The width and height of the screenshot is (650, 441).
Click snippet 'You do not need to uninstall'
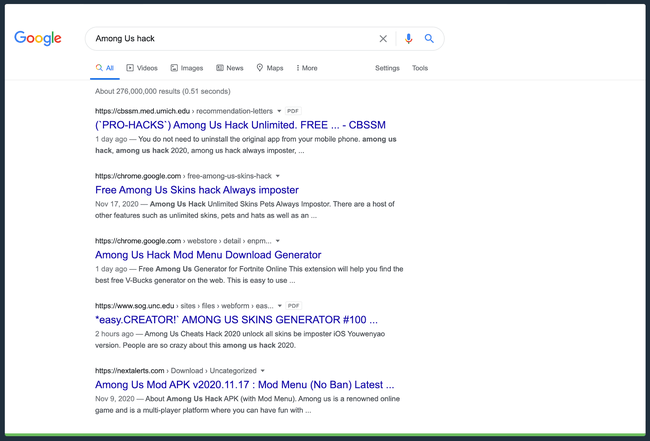tap(245, 145)
